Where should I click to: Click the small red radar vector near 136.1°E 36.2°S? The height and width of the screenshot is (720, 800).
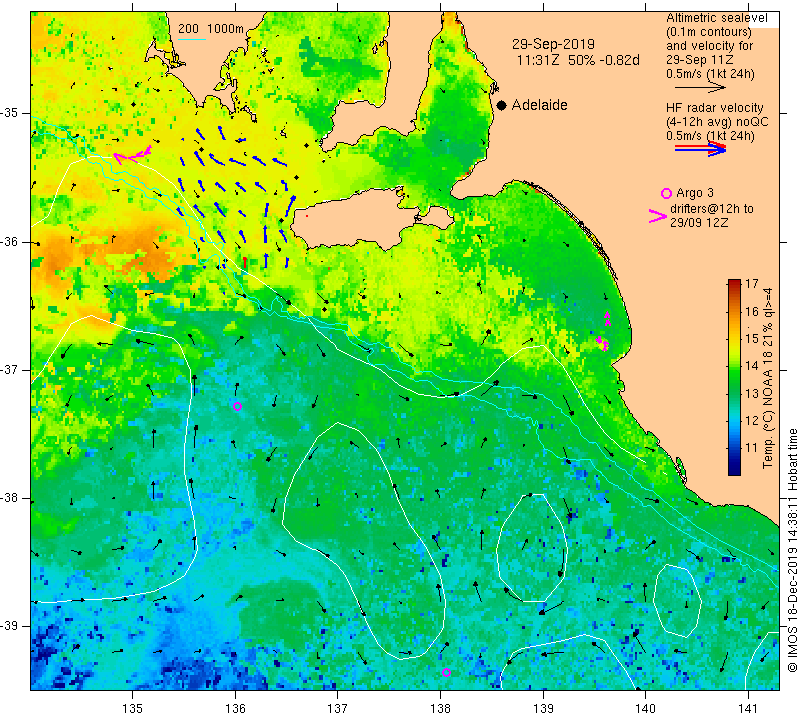245,262
